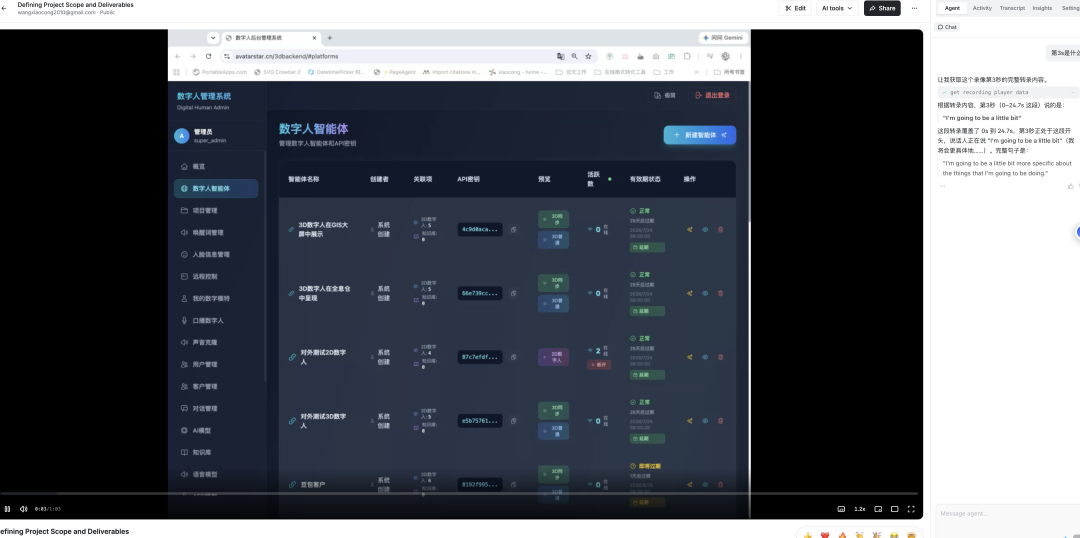The width and height of the screenshot is (1080, 538).
Task: Seek on the video progress bar
Action: (459, 494)
